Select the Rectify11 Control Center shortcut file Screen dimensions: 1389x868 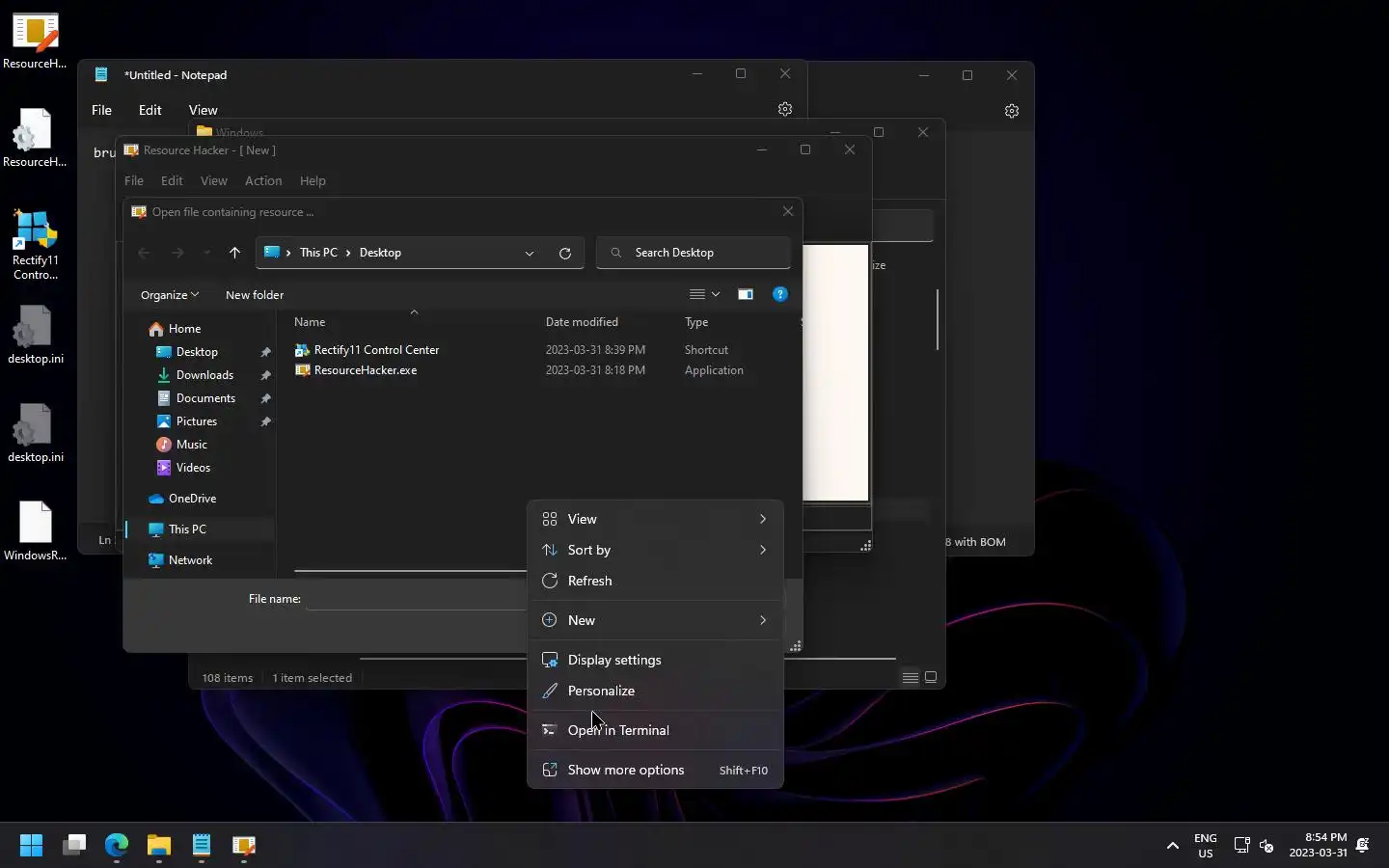376,350
